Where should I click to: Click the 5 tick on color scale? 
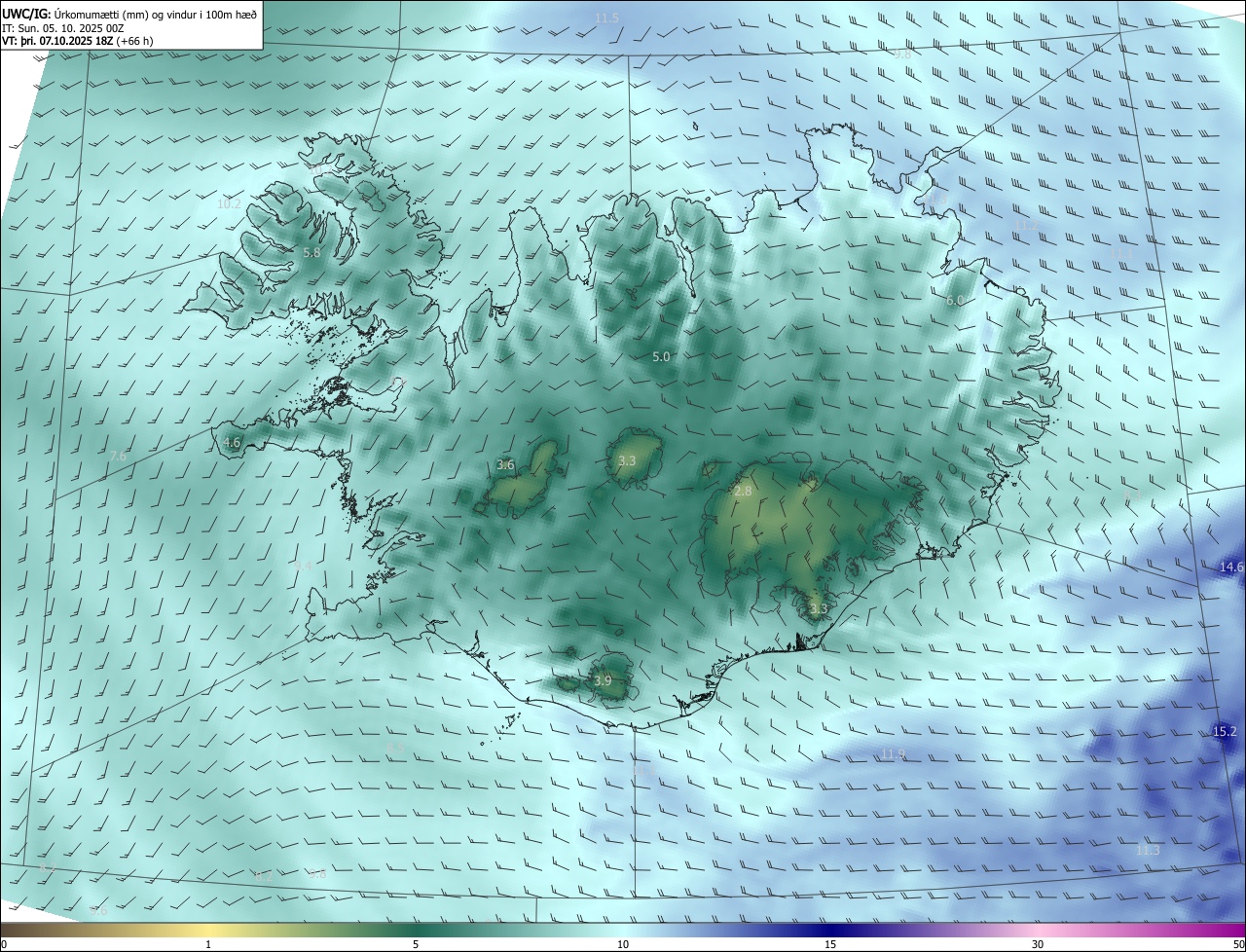click(416, 944)
